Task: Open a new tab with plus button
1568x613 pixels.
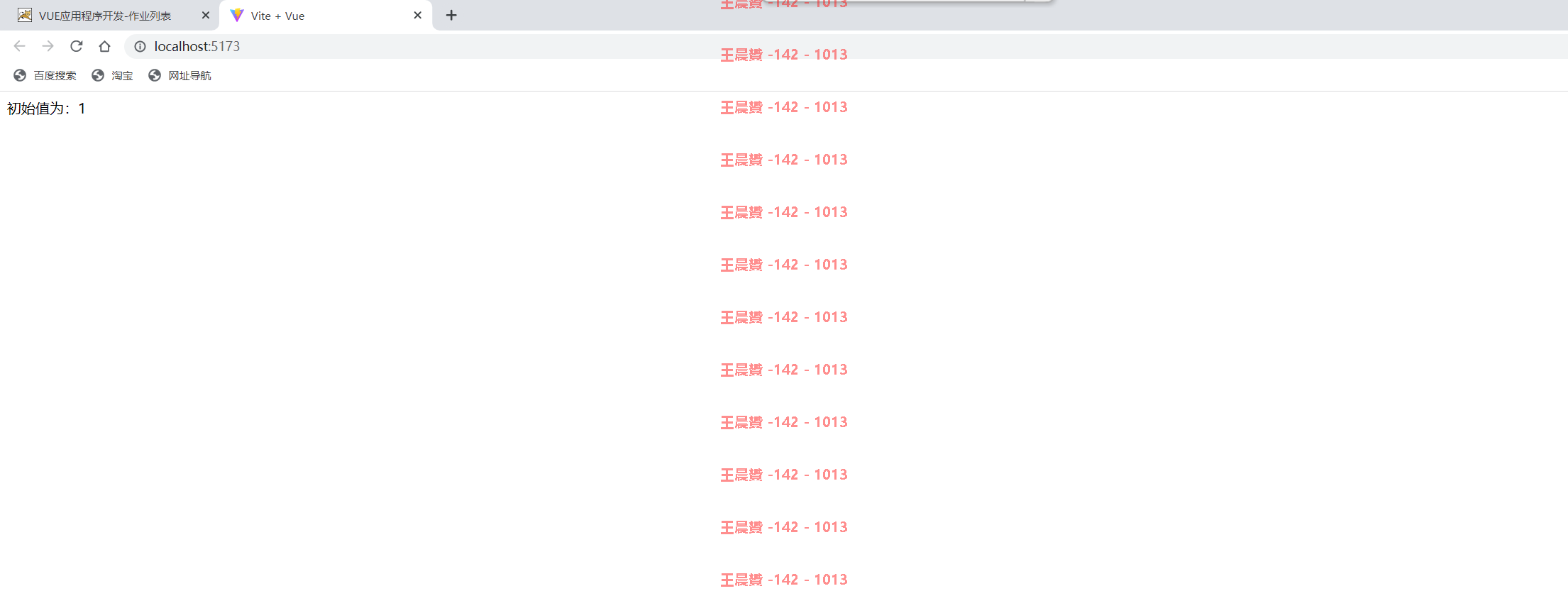Action: [451, 15]
